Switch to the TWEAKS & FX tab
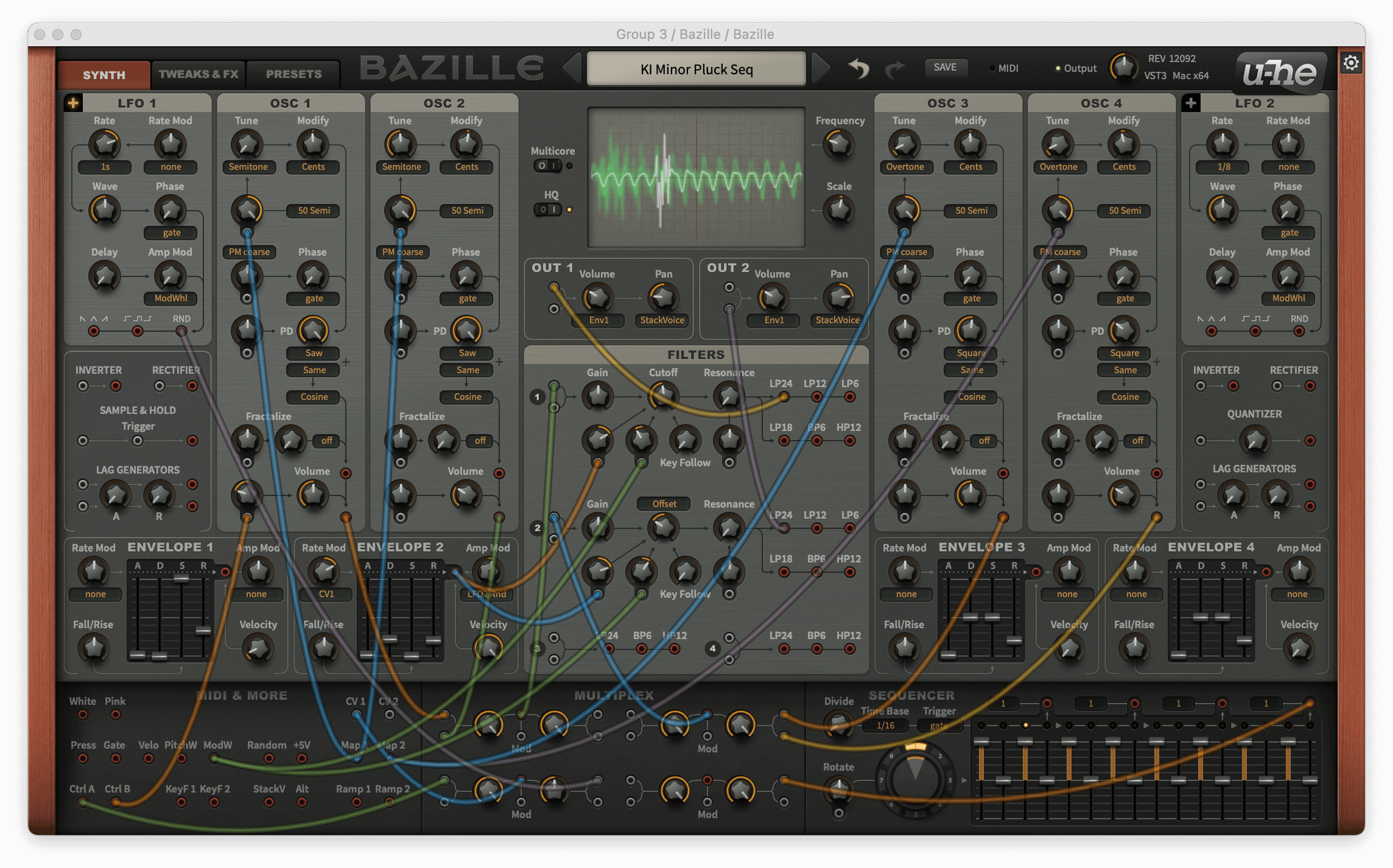Image resolution: width=1393 pixels, height=868 pixels. (198, 74)
